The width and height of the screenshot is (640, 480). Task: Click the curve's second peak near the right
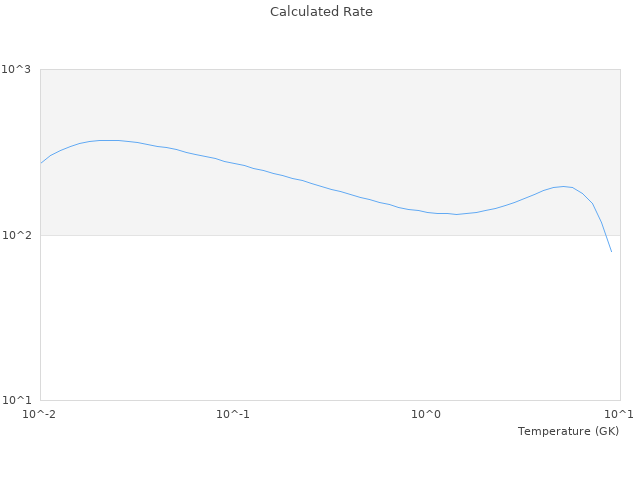click(565, 186)
